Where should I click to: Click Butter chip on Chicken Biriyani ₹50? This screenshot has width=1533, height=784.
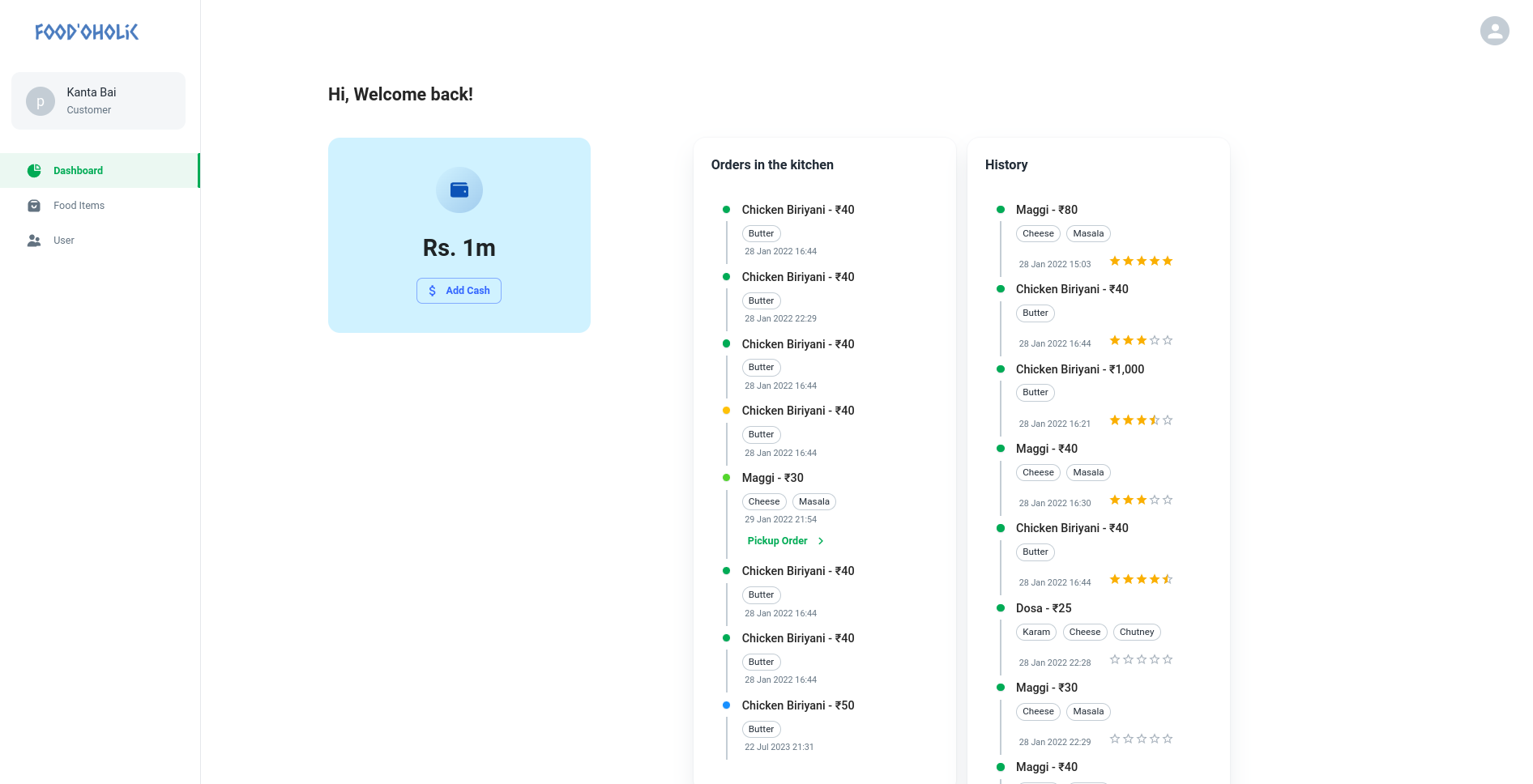tap(761, 730)
